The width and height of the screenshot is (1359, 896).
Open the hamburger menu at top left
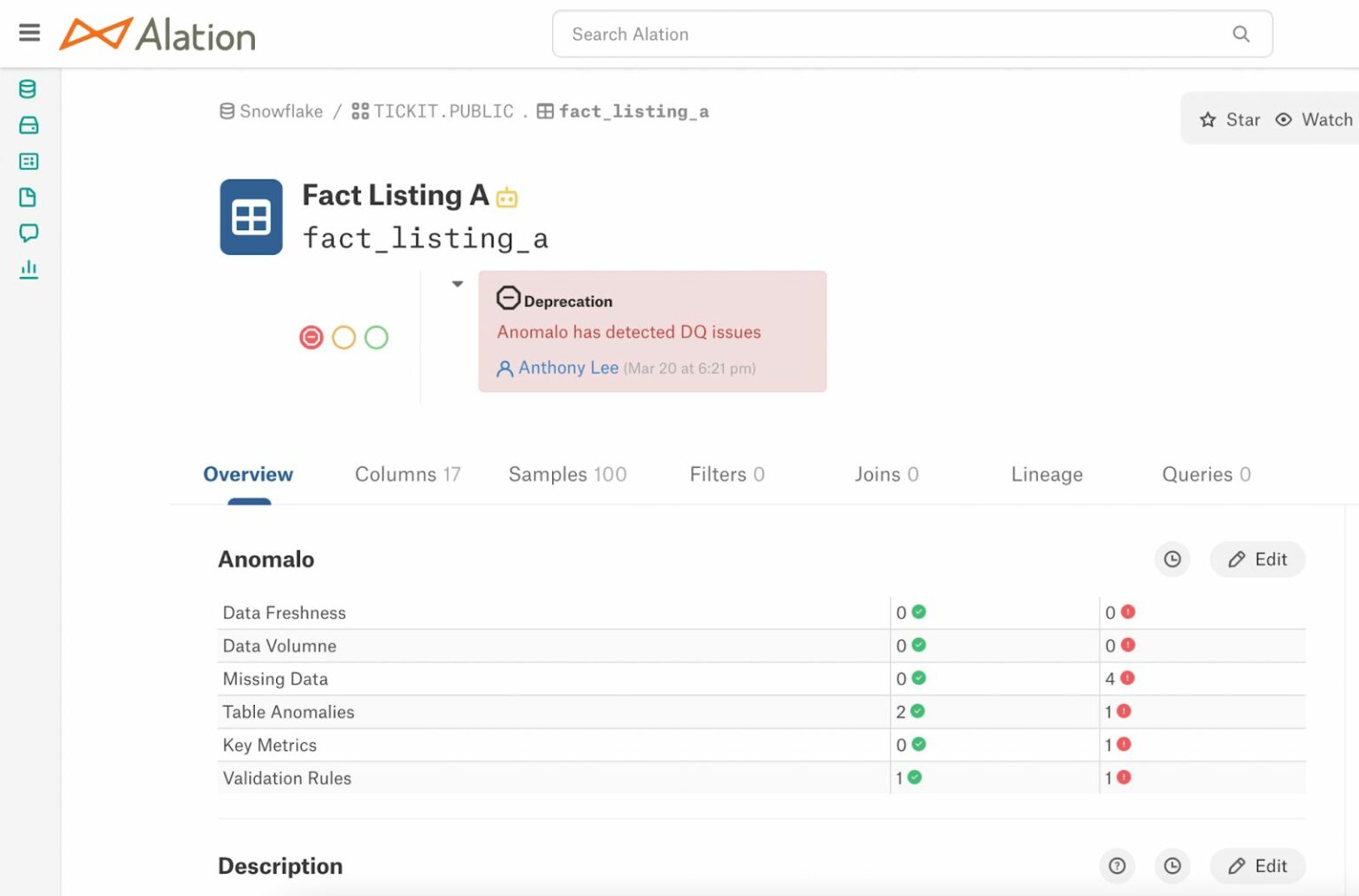tap(29, 33)
